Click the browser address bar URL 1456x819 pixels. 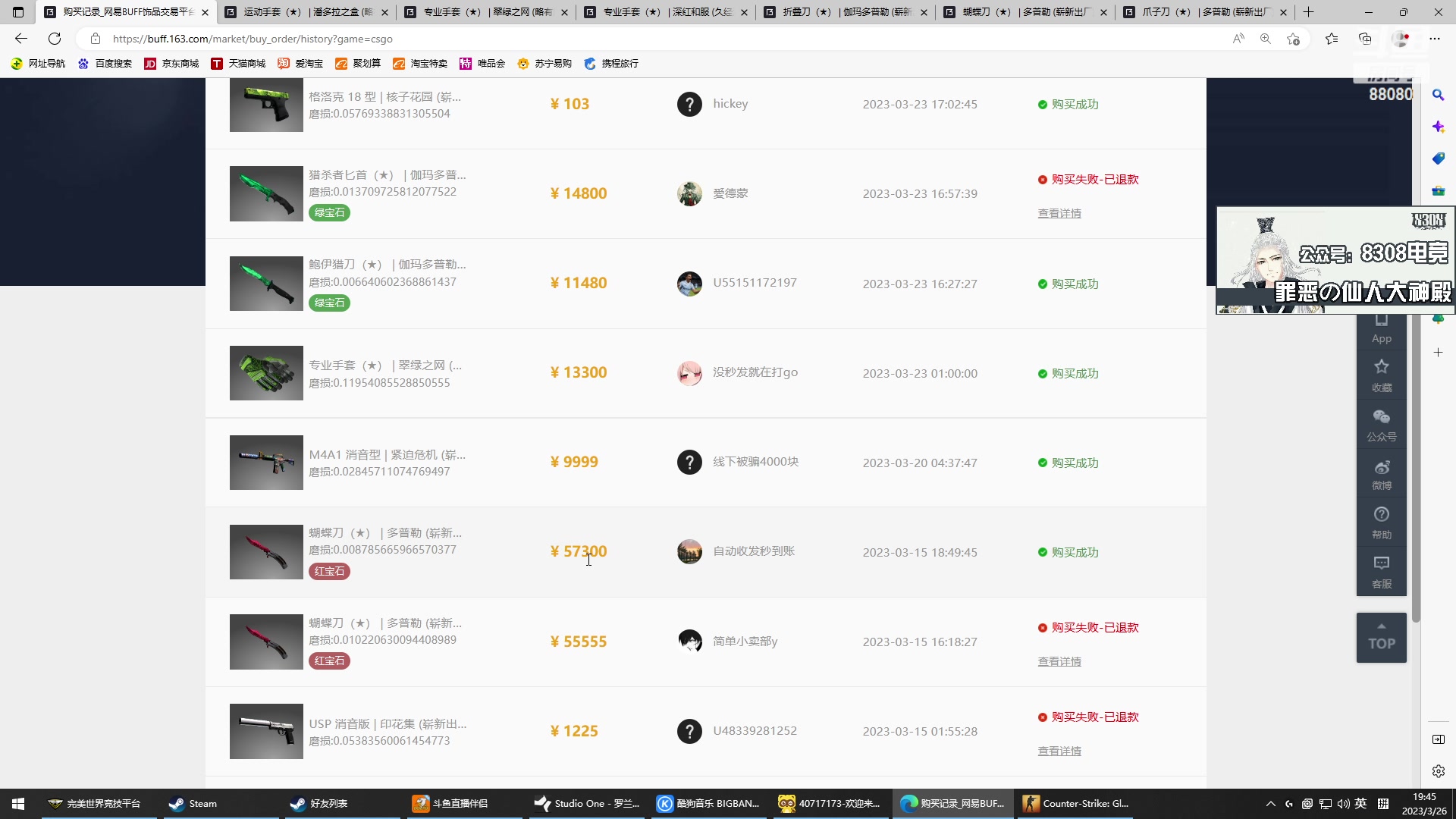(x=253, y=39)
